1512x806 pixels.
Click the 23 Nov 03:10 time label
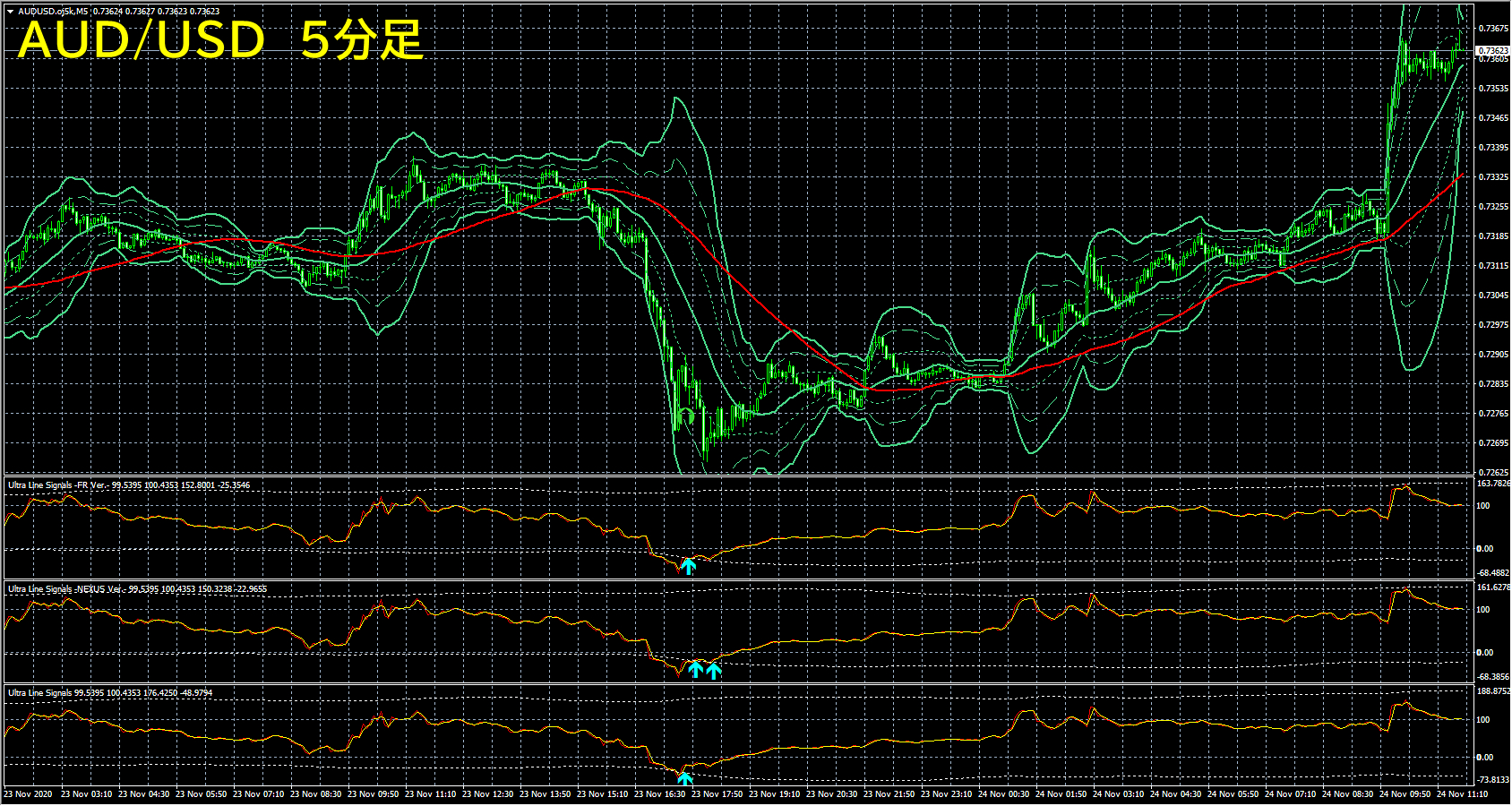87,794
